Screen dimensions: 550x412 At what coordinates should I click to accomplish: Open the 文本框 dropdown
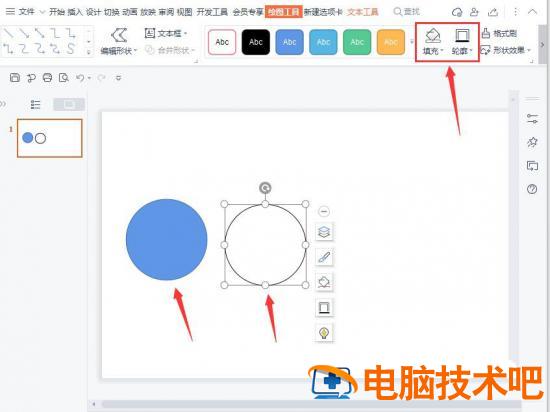pos(166,33)
